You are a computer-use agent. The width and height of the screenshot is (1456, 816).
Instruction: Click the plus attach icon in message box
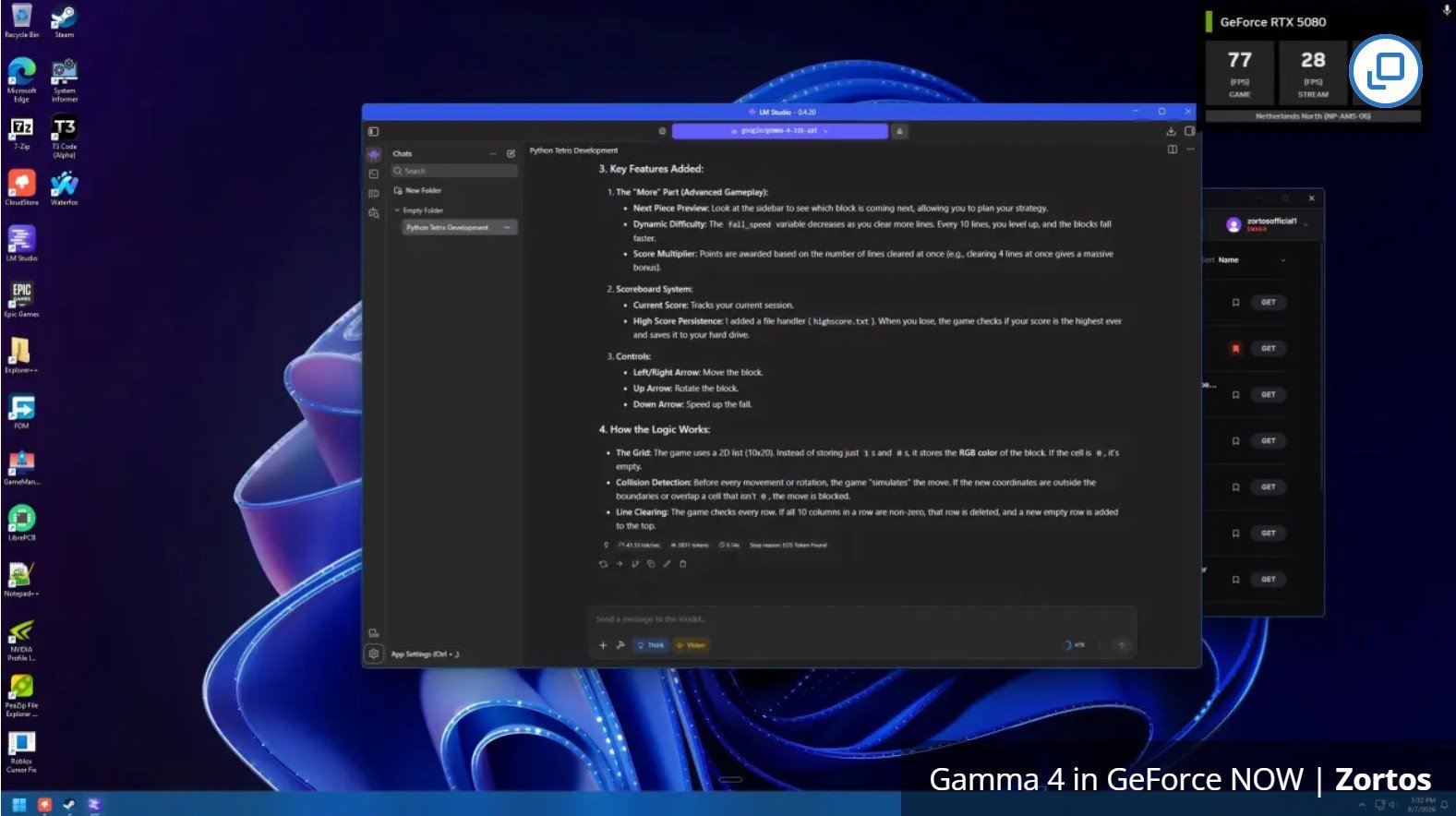603,645
